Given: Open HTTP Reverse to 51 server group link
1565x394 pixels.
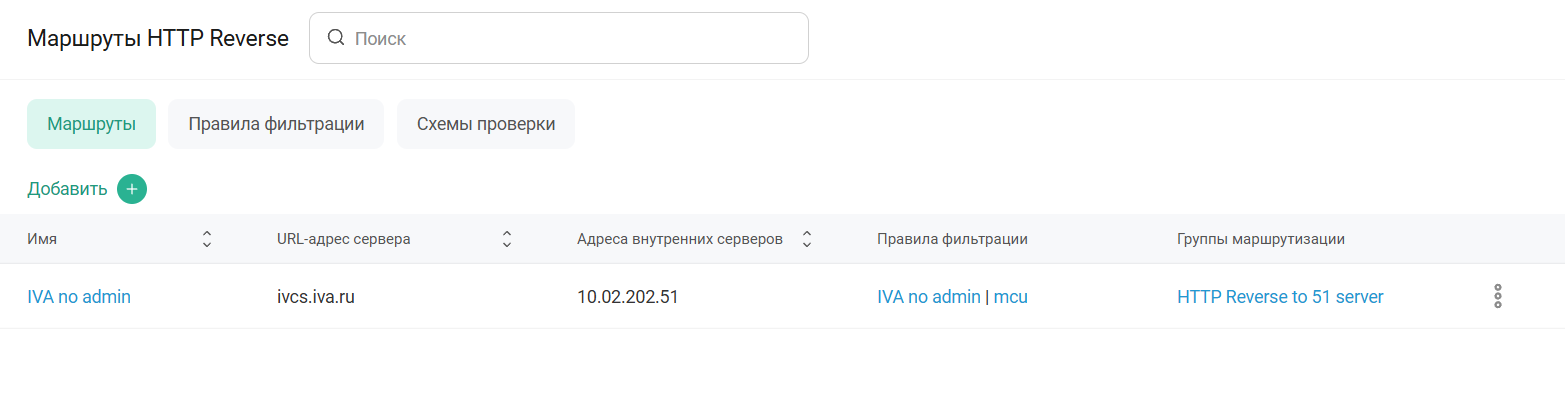Looking at the screenshot, I should pos(1280,297).
